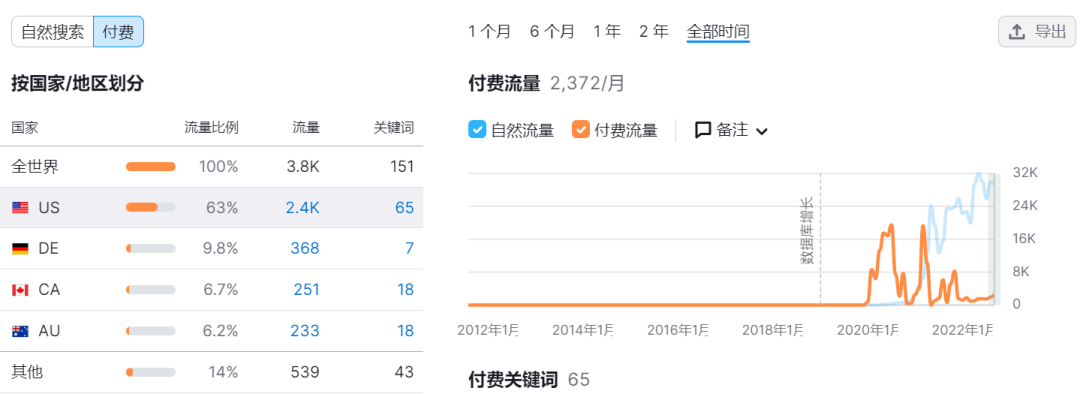Open CA traffic value 251
This screenshot has width=1080, height=394.
306,290
